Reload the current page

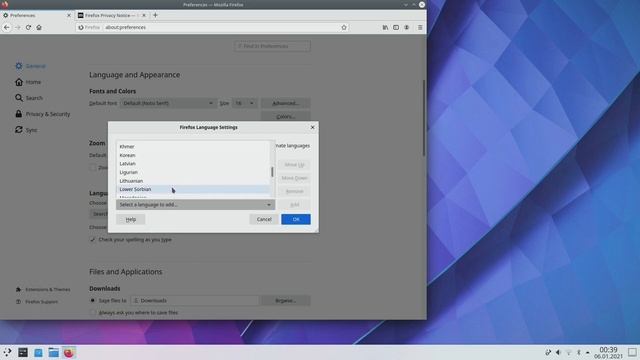[x=28, y=27]
